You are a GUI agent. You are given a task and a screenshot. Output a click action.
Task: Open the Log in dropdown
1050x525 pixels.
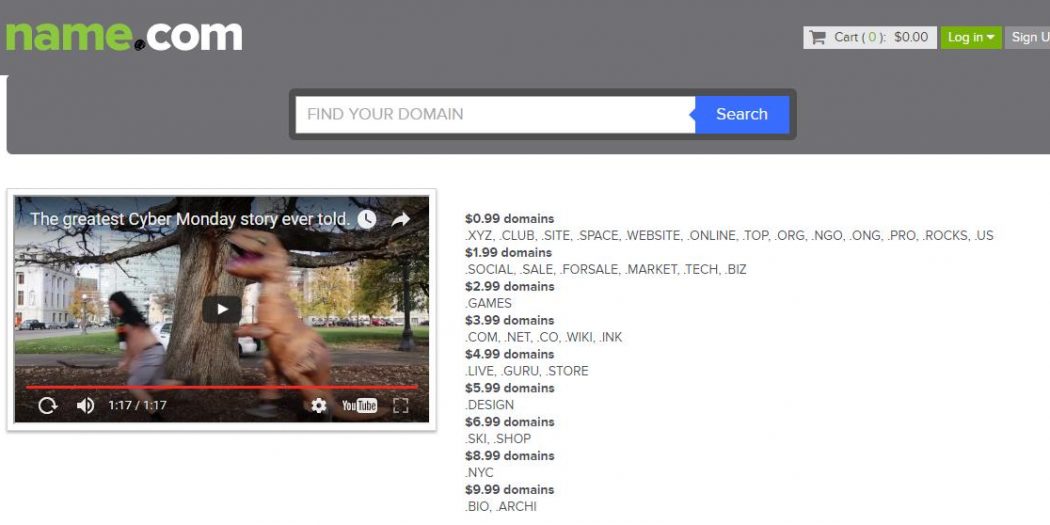971,38
